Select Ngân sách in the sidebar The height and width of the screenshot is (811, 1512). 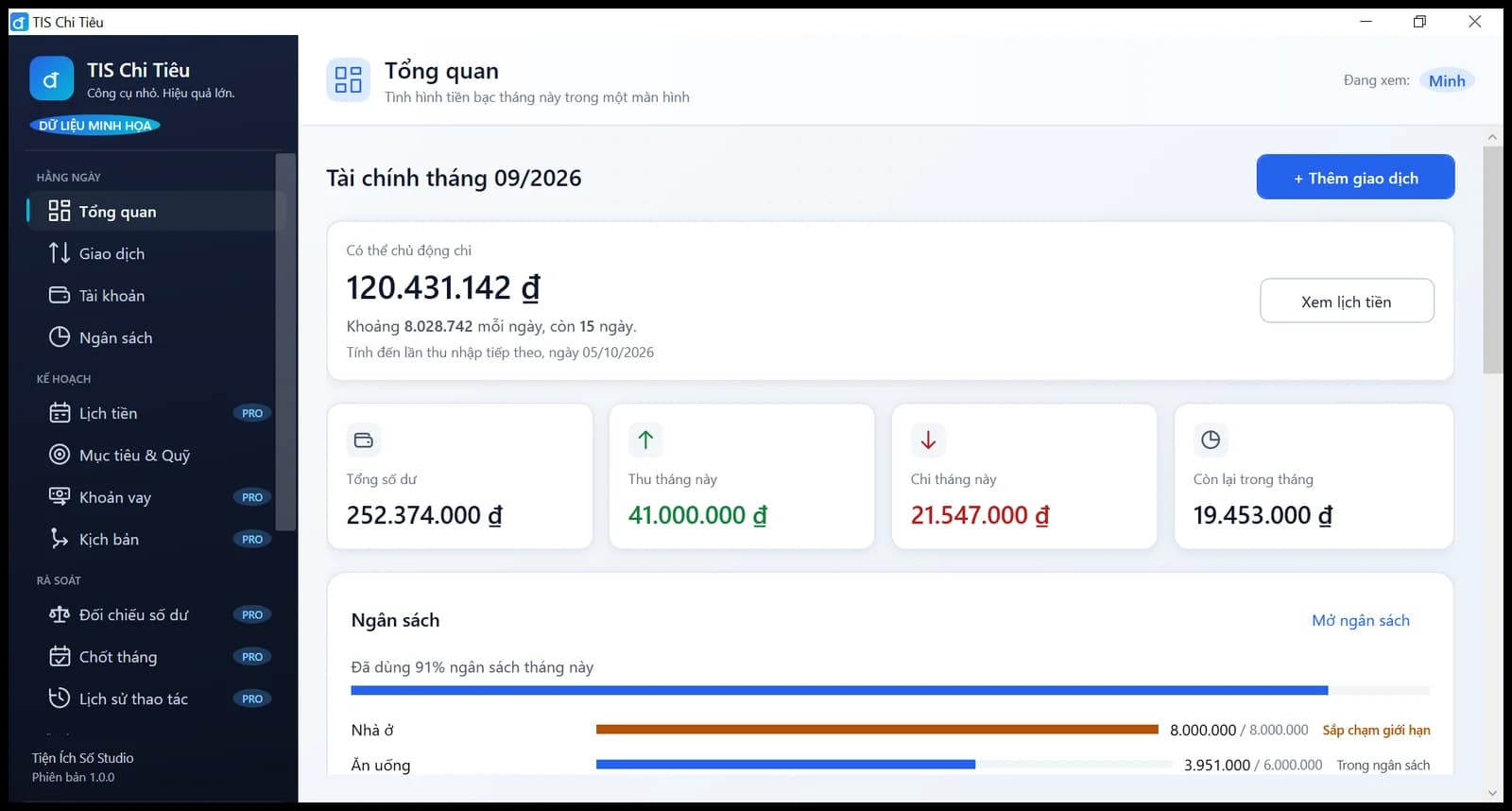pyautogui.click(x=155, y=337)
